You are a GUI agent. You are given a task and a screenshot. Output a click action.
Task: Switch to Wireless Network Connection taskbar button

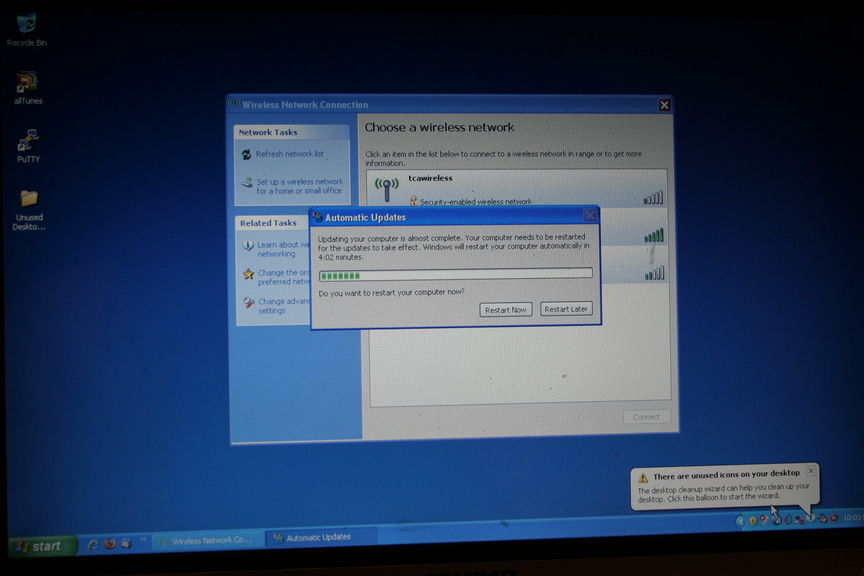coord(207,540)
